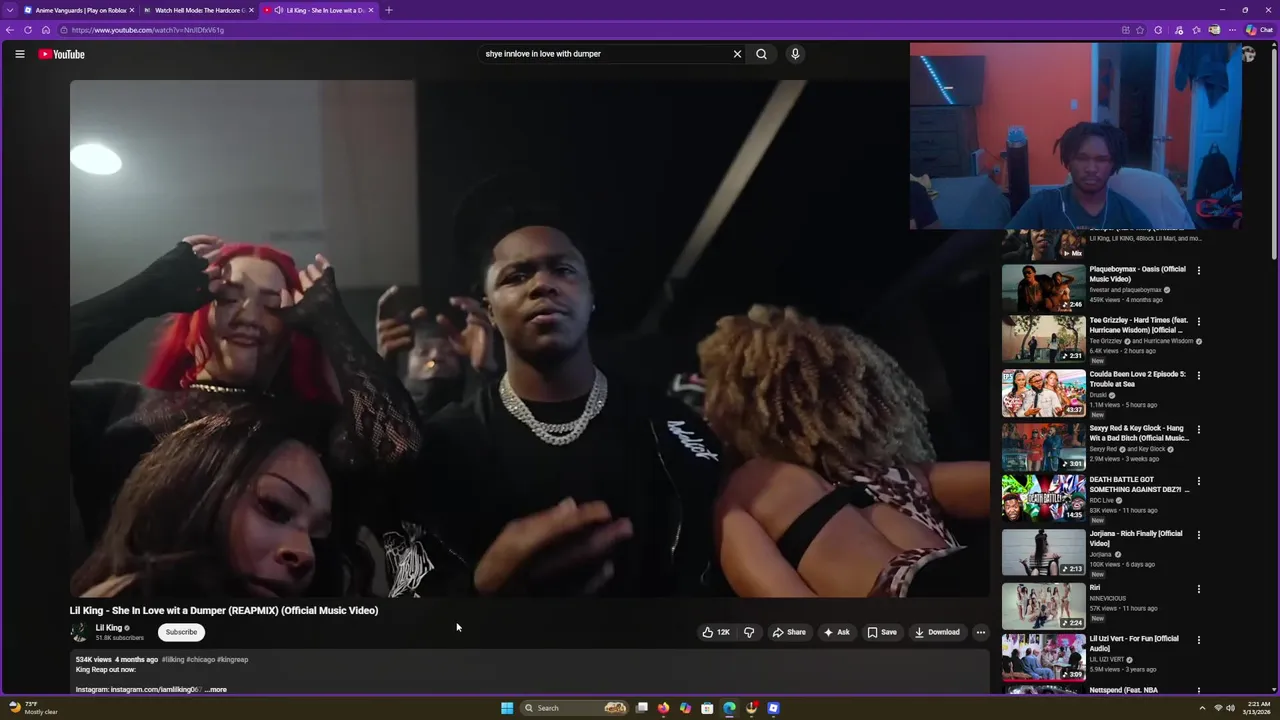
Task: Click the taskbar Search box
Action: tap(575, 708)
